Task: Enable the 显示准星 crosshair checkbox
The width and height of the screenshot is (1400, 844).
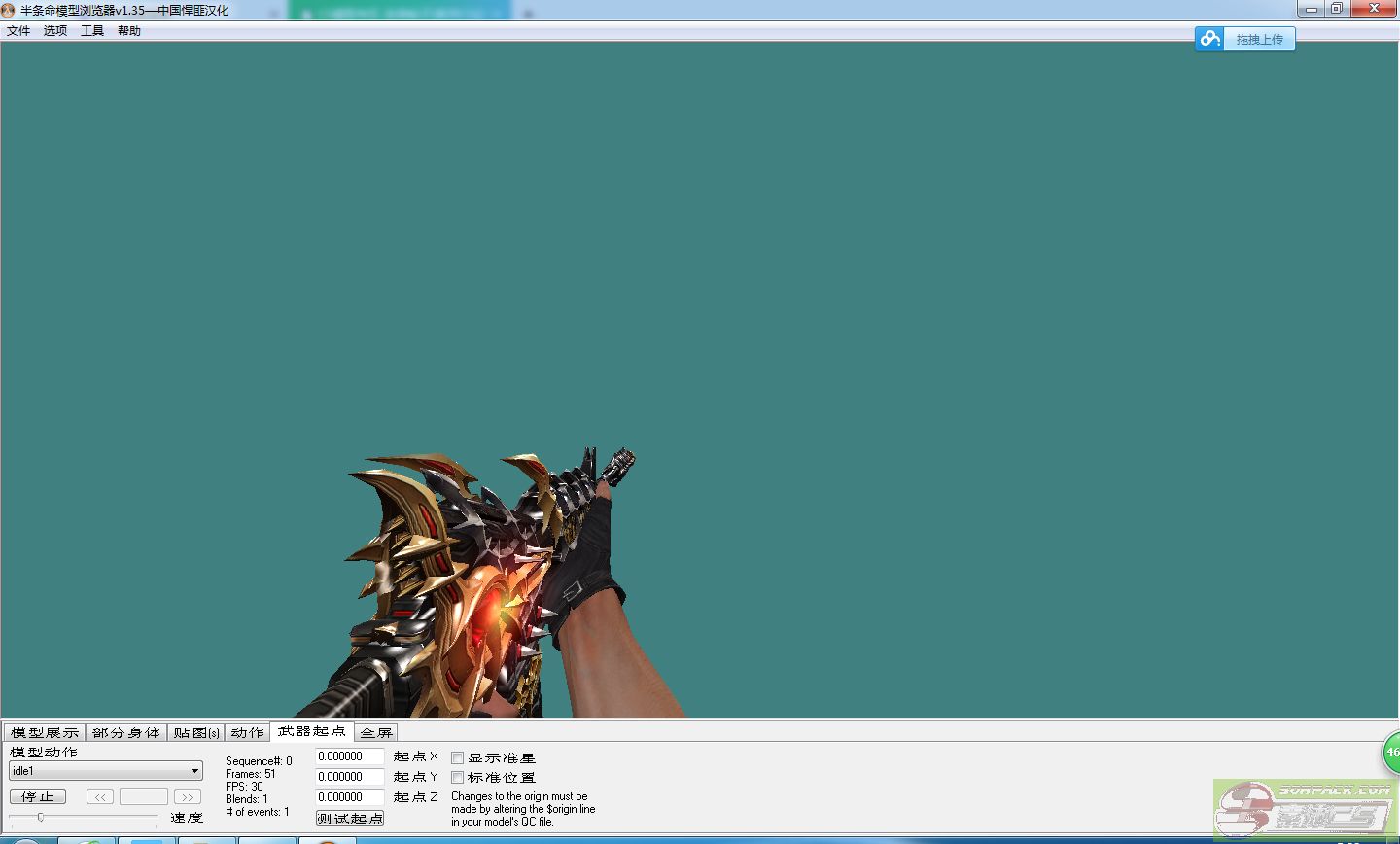Action: point(457,757)
